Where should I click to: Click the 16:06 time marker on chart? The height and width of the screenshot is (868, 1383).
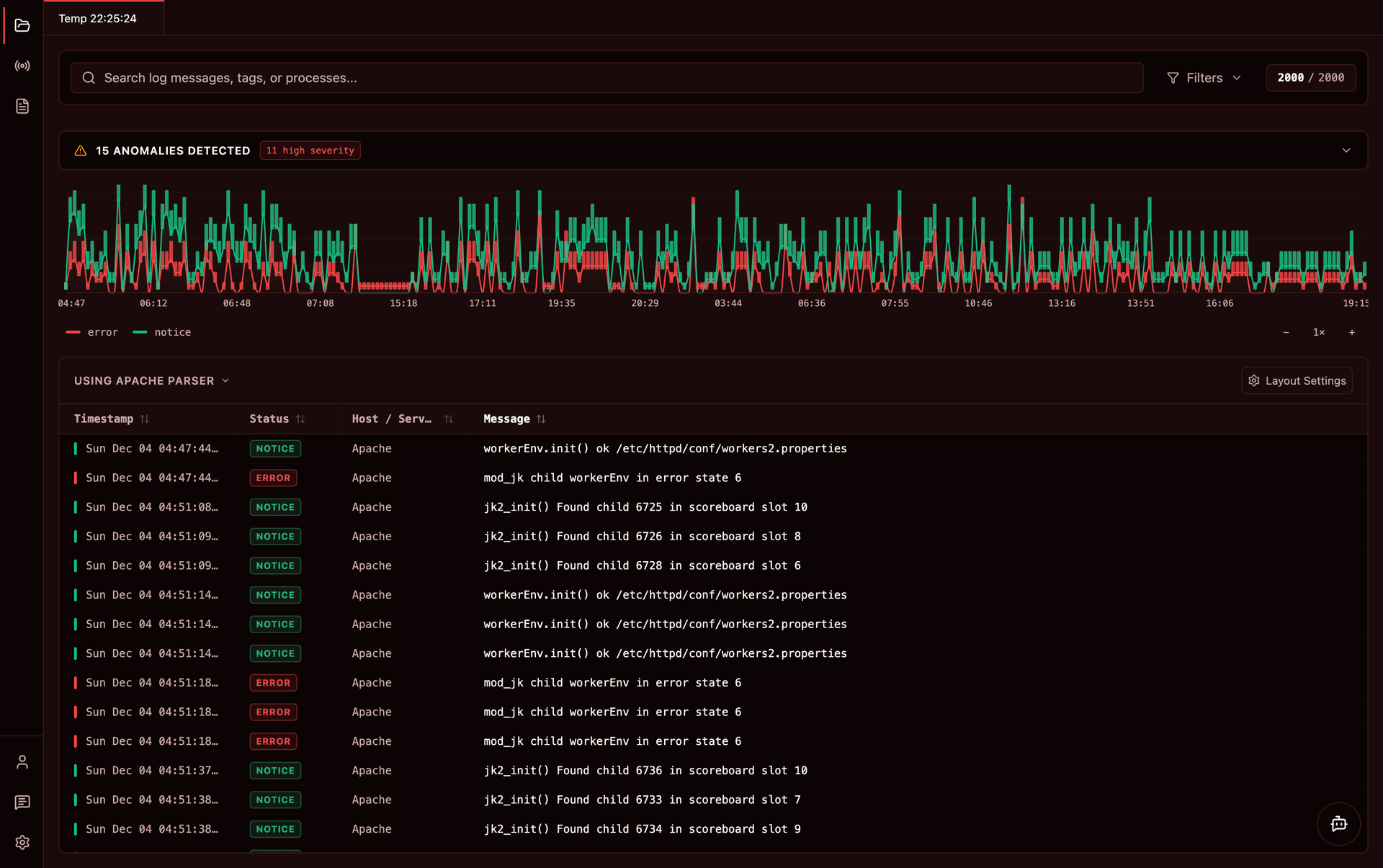tap(1219, 303)
